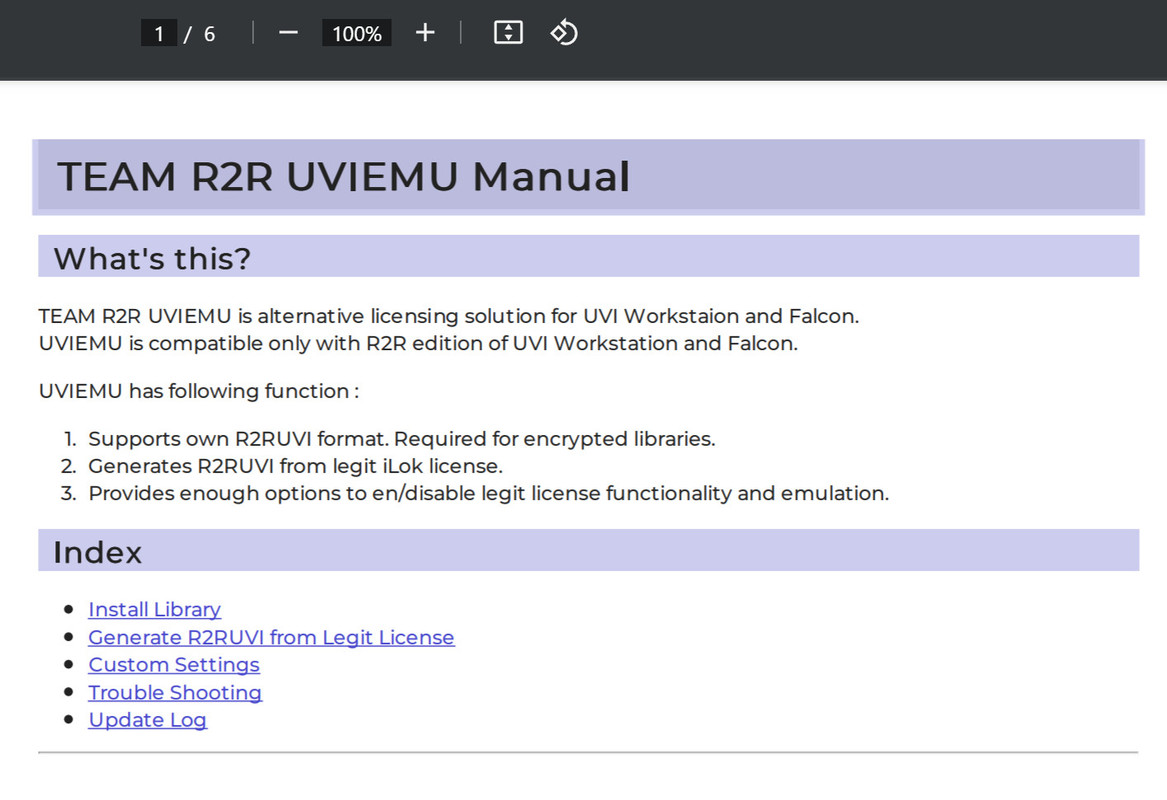Click the total page count 6
1167x800 pixels.
209,33
